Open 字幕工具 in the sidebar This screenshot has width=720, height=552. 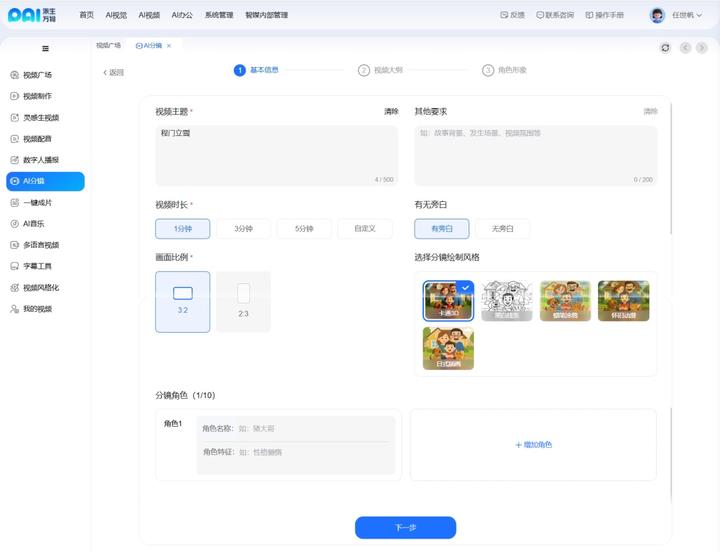(x=37, y=266)
